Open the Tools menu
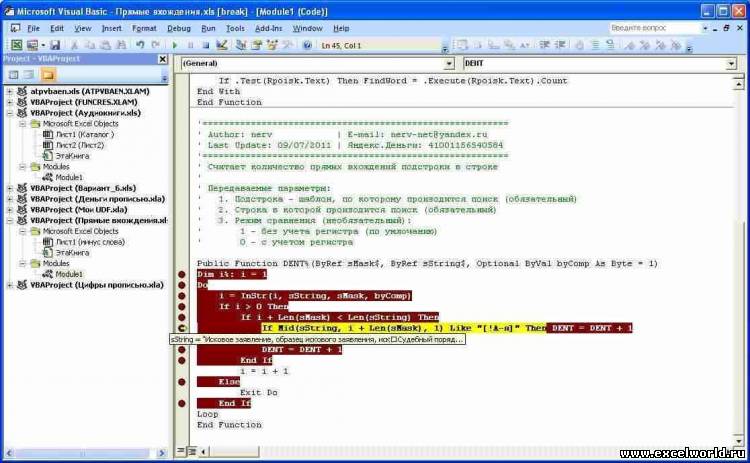Image resolution: width=750 pixels, height=463 pixels. click(x=235, y=28)
